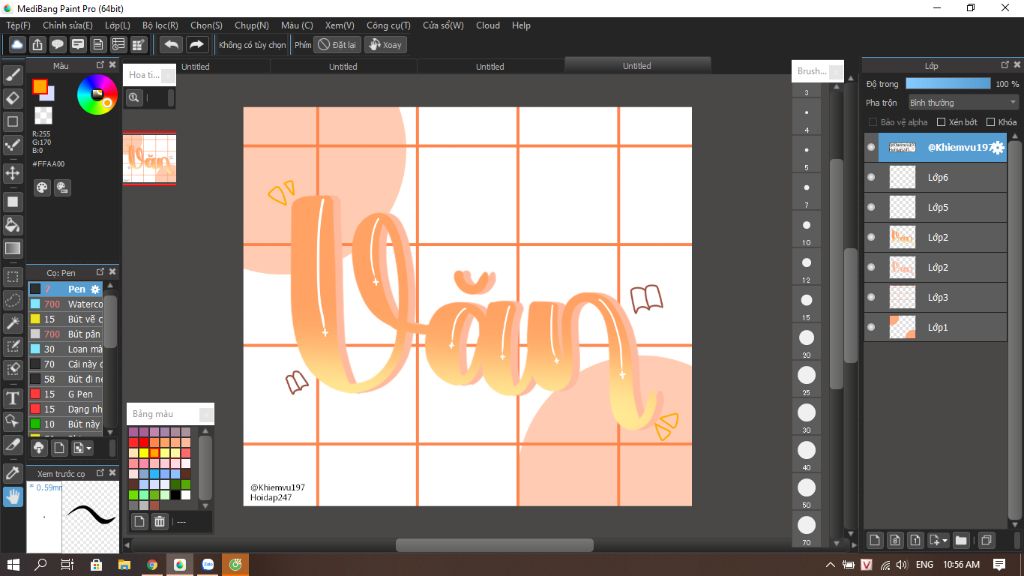Select the G Pen brush
This screenshot has height=576, width=1024.
tap(65, 394)
